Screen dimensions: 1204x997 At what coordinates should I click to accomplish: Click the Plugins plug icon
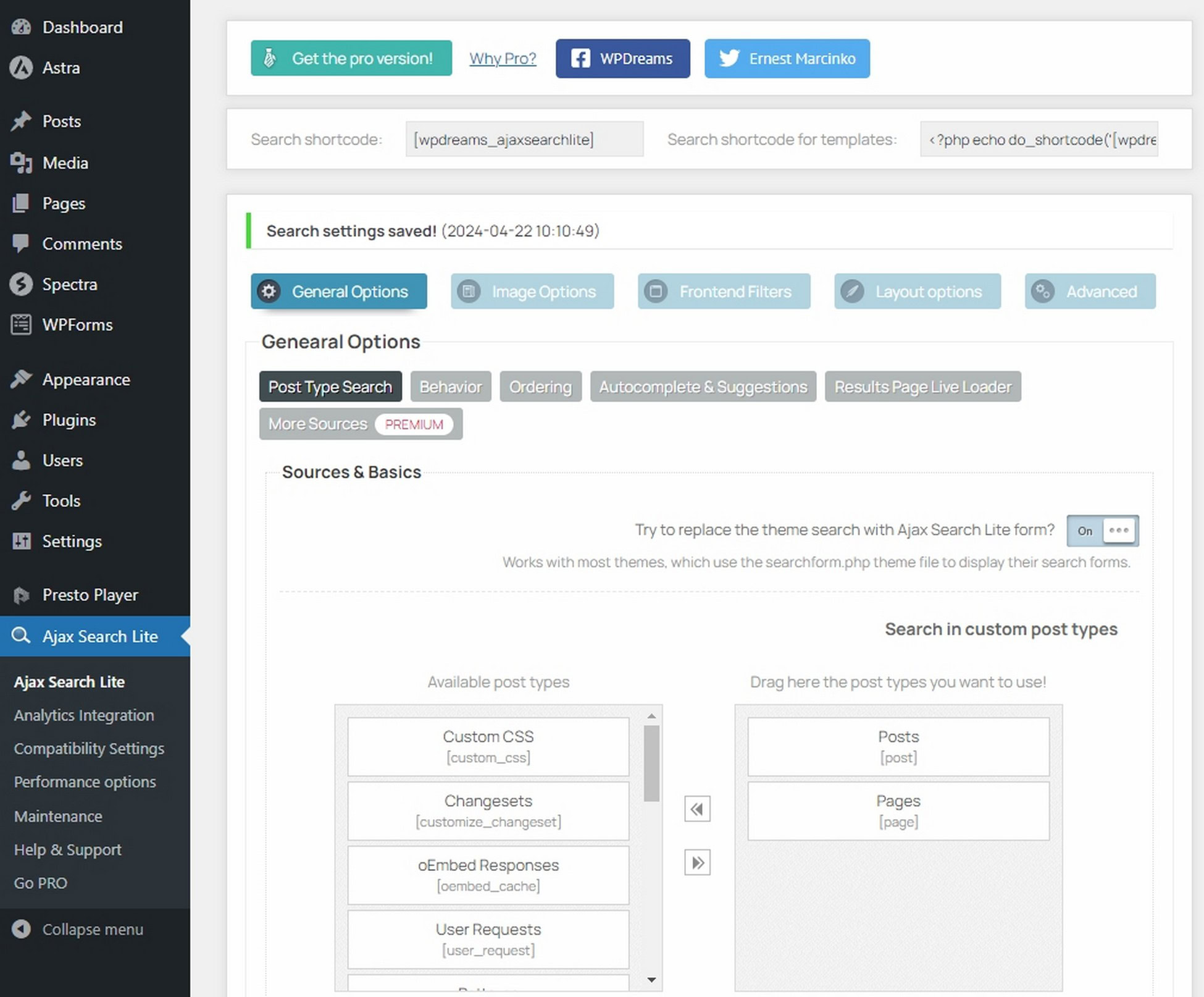click(21, 420)
